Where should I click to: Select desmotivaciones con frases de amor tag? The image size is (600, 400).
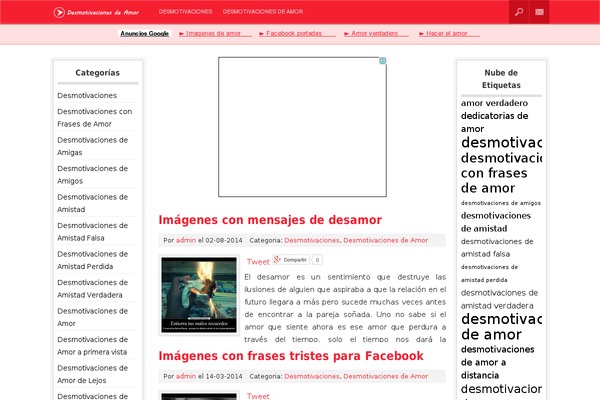pos(501,173)
